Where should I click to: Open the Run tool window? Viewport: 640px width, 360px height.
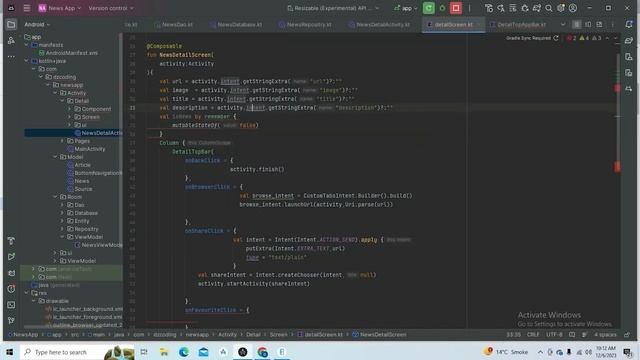pos(11,257)
